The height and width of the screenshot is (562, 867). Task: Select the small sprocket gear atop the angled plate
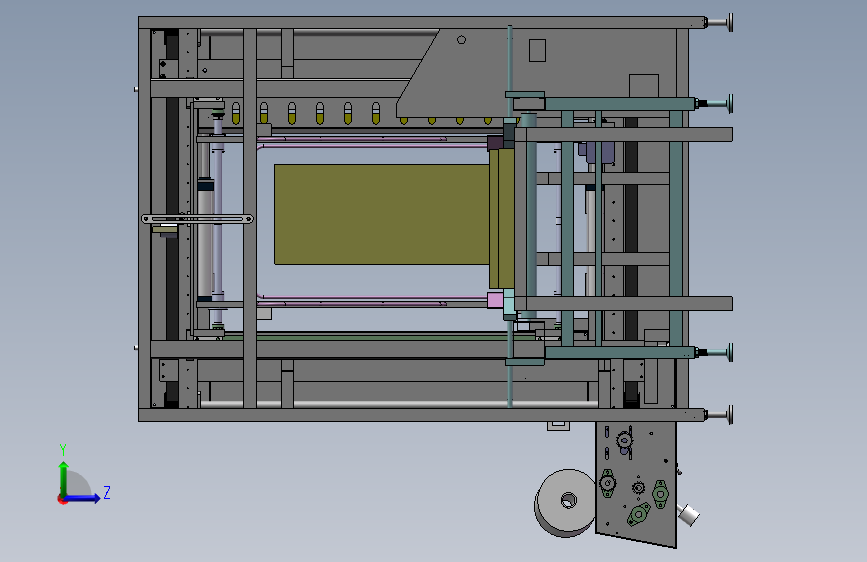pos(624,440)
